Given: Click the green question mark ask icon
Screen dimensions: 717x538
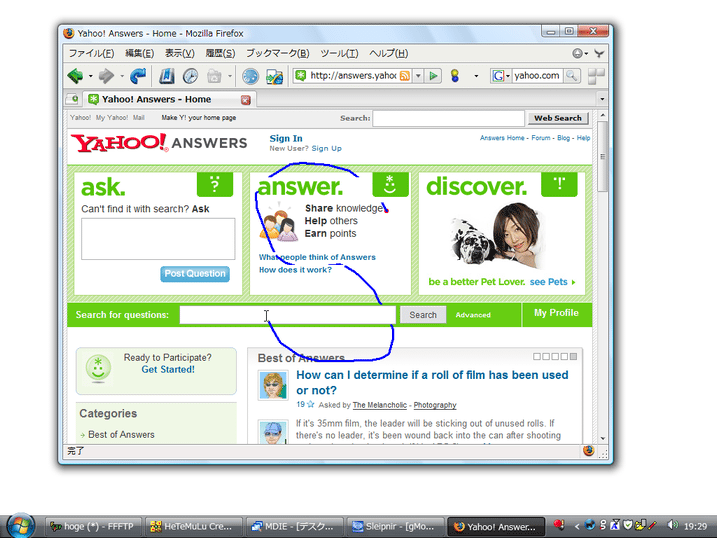Looking at the screenshot, I should [215, 185].
